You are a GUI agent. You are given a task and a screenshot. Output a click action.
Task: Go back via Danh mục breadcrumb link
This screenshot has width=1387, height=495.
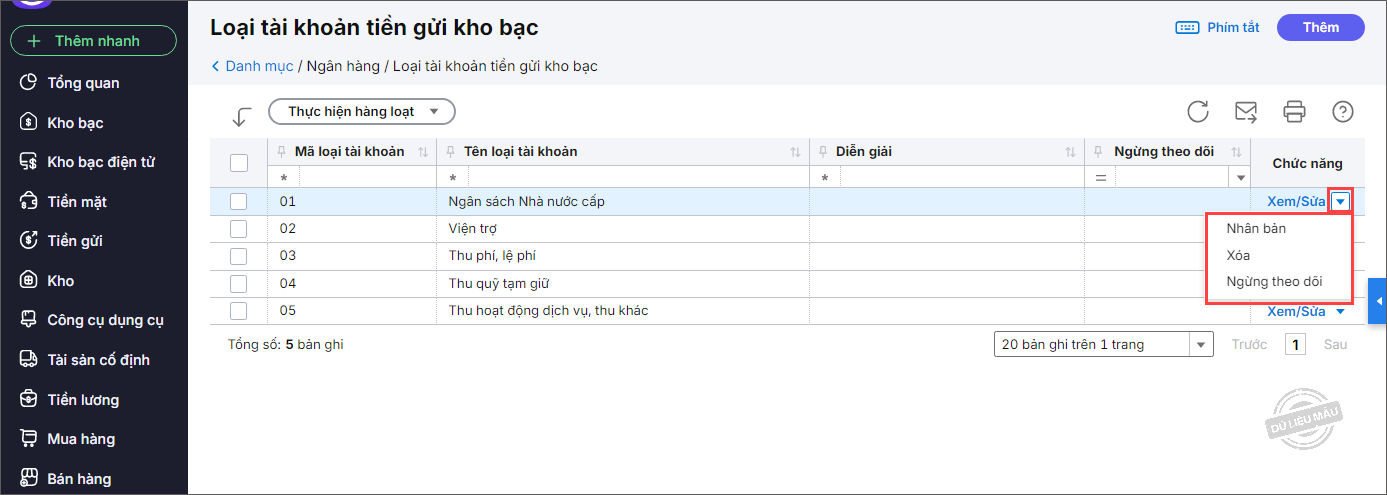click(258, 67)
